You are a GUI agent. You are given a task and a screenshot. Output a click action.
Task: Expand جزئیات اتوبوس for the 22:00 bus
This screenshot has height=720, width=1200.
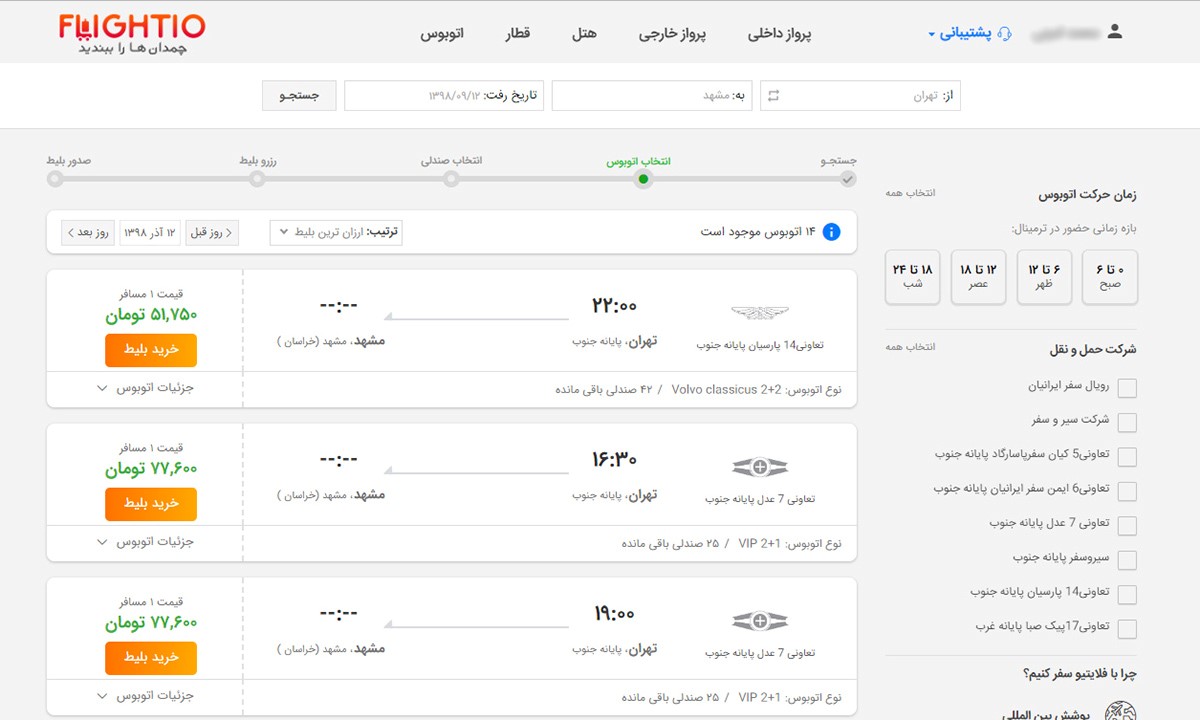[145, 388]
